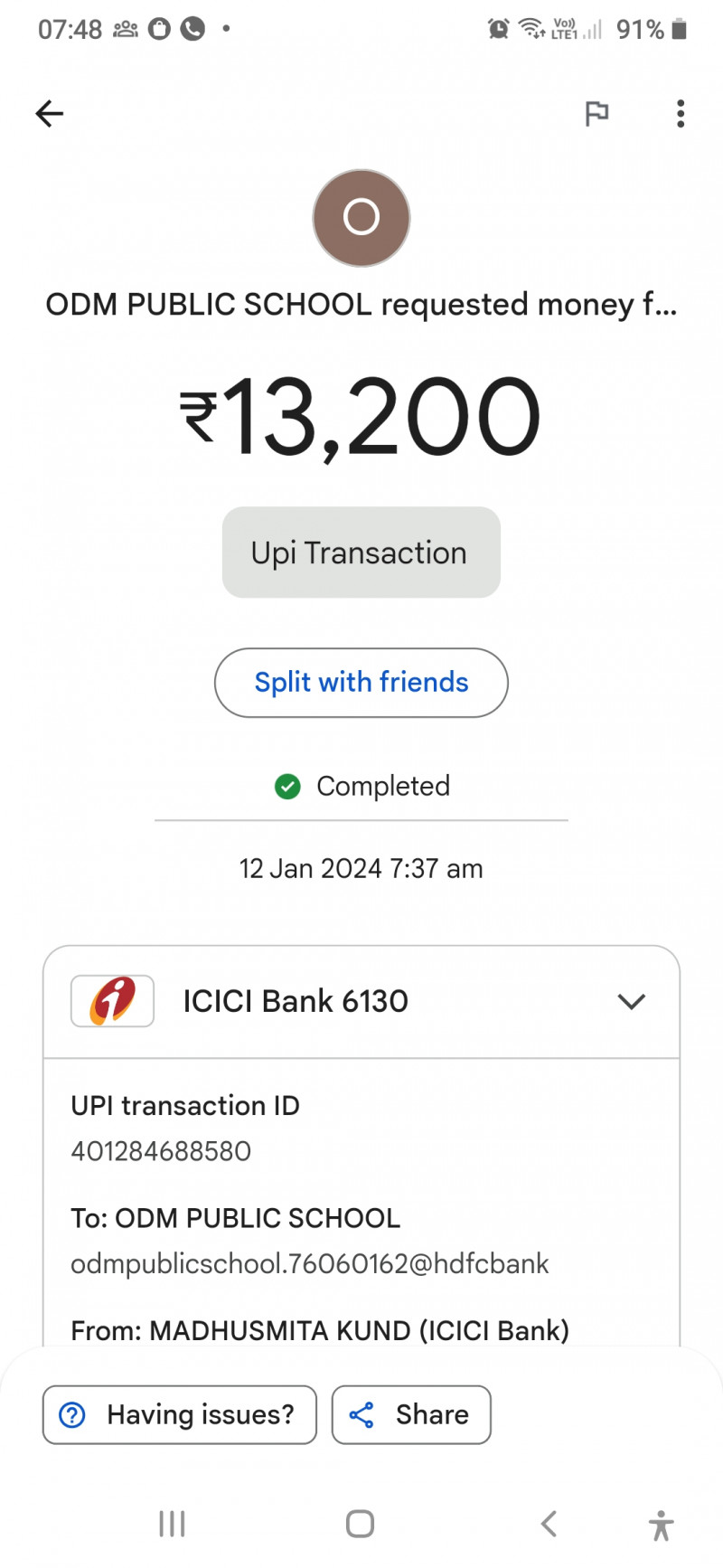Tap the ICICI Bank logo icon
Image resolution: width=723 pixels, height=1568 pixels.
pos(112,1001)
